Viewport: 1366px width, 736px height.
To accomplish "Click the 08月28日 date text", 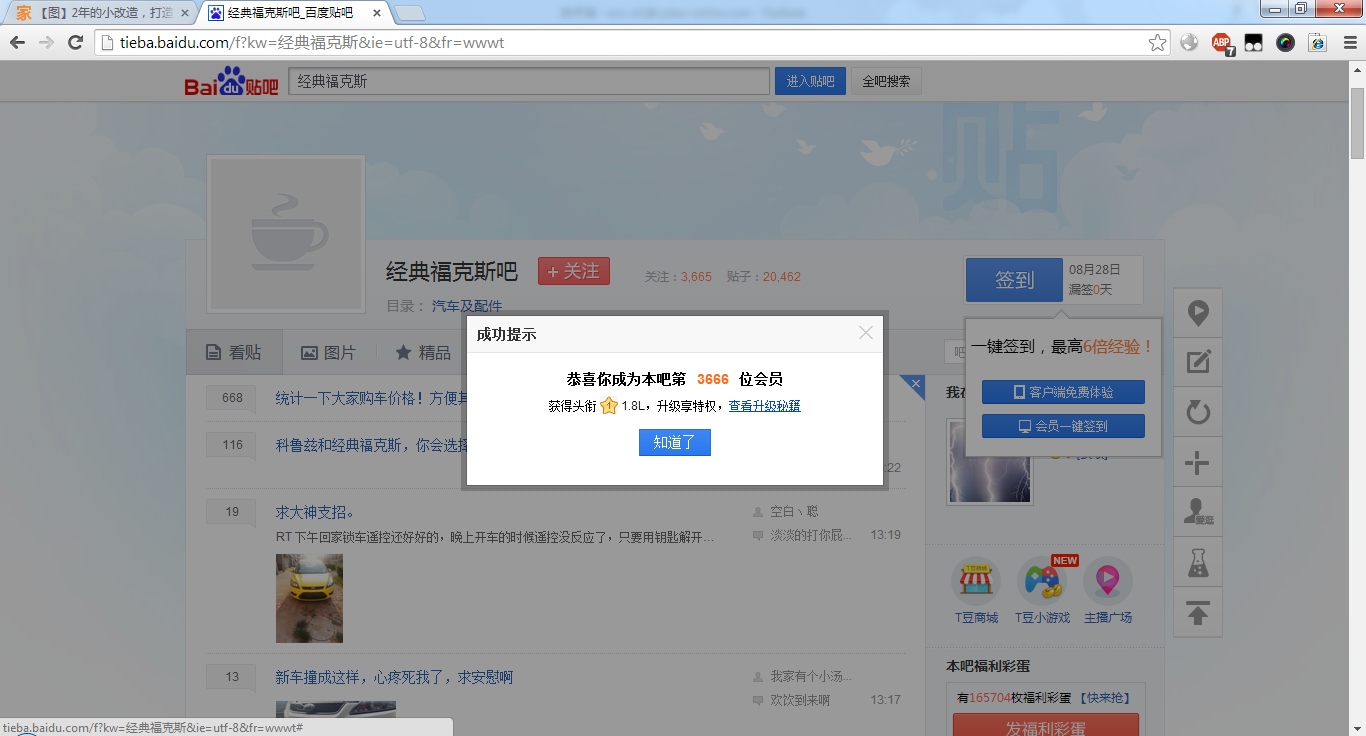I will coord(1095,270).
